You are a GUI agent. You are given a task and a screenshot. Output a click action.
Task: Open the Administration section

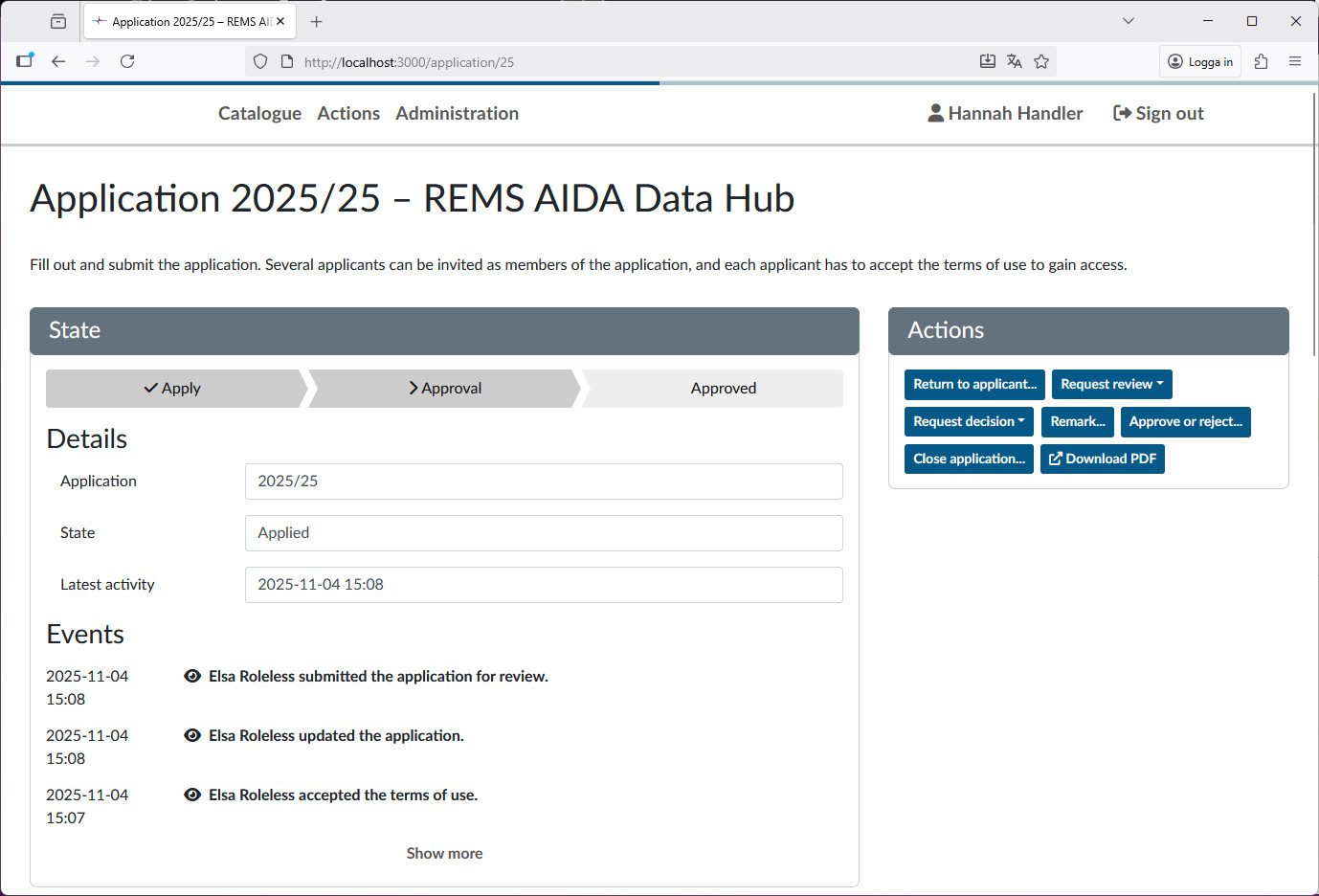(457, 113)
